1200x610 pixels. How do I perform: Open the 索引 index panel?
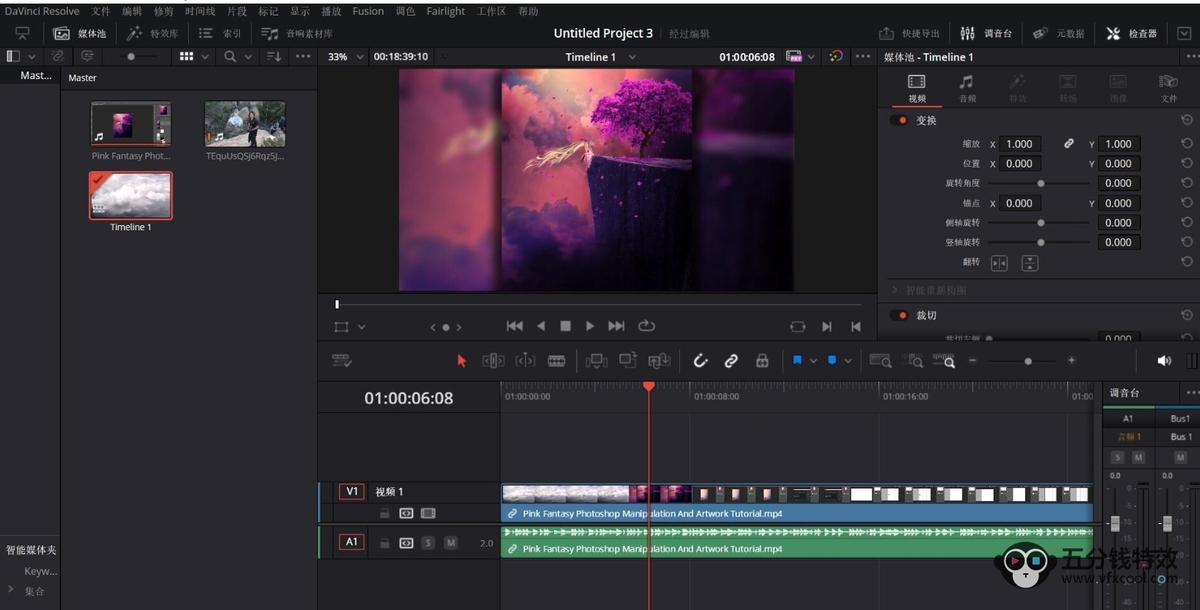point(220,33)
